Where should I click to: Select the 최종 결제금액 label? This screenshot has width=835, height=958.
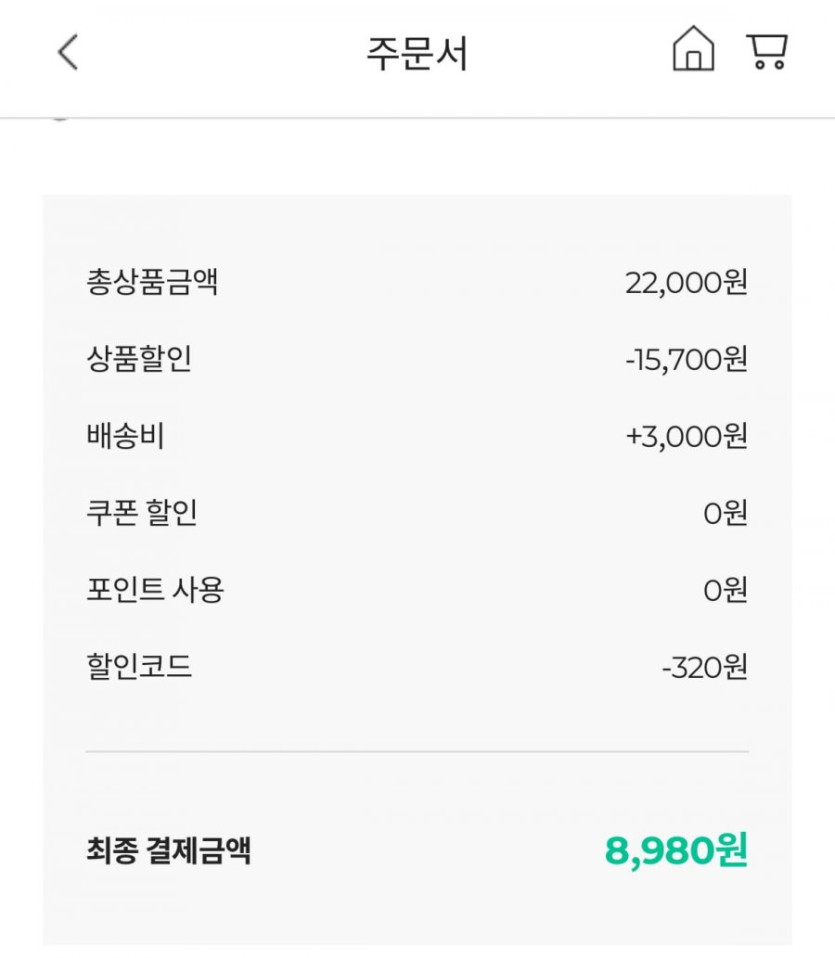coord(168,851)
